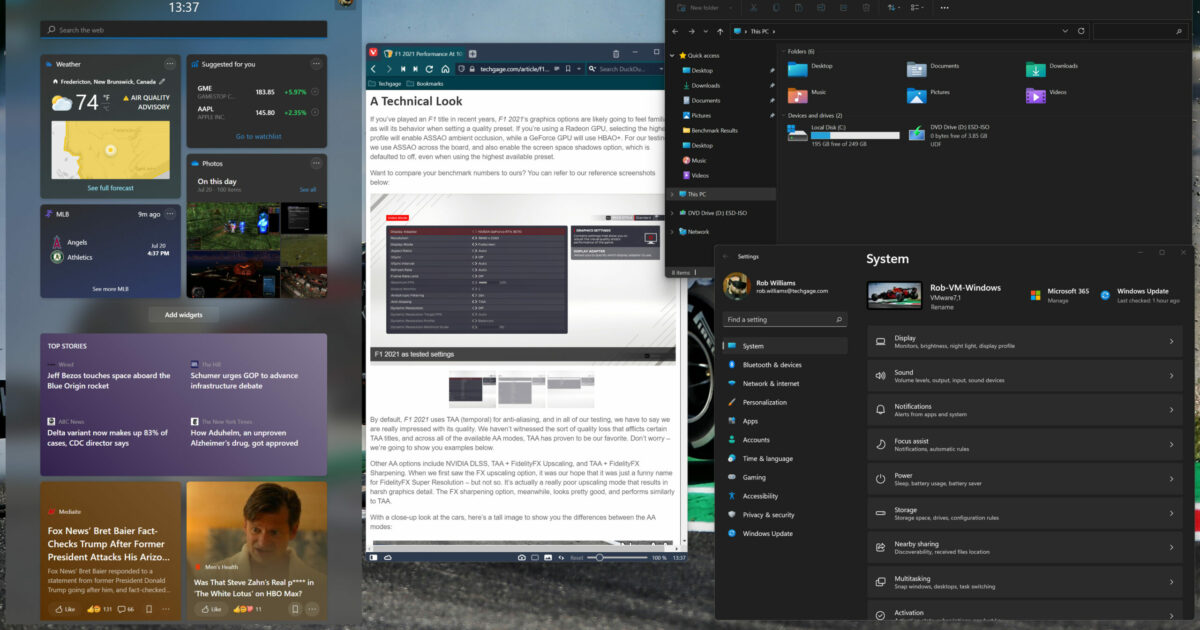The width and height of the screenshot is (1200, 630).
Task: Click the Add widgets button
Action: pos(183,314)
